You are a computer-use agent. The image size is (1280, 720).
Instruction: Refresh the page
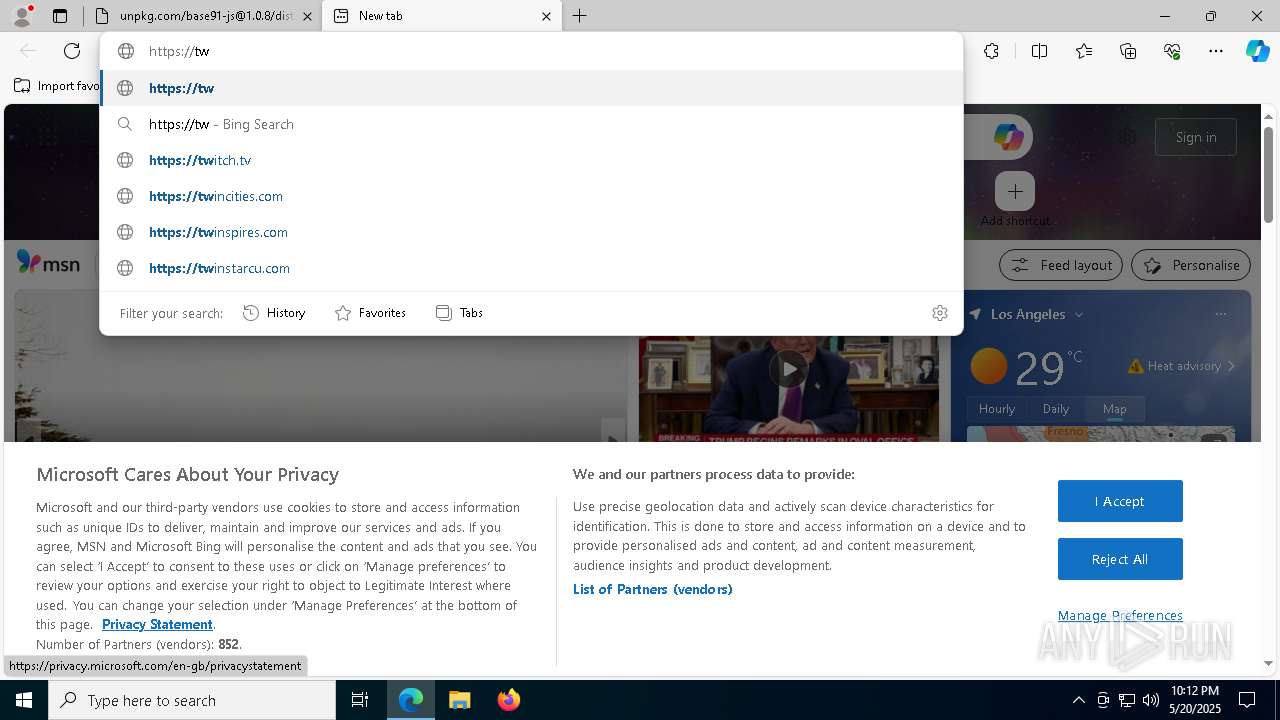(72, 51)
